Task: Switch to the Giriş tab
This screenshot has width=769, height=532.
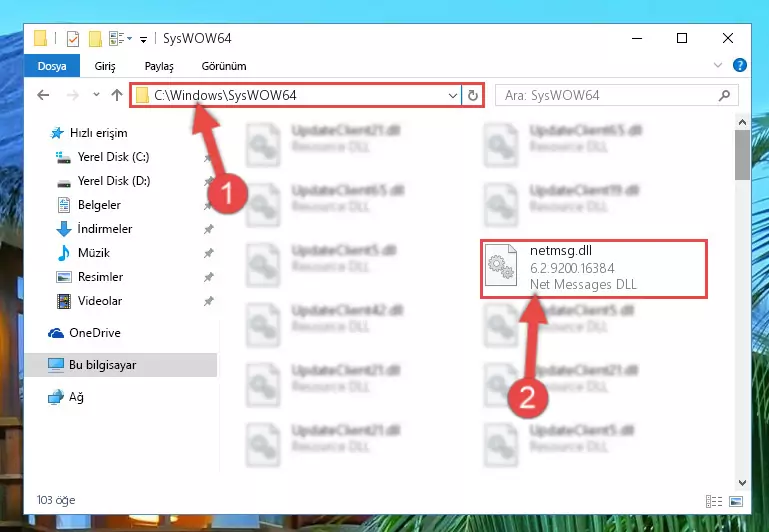Action: point(105,66)
